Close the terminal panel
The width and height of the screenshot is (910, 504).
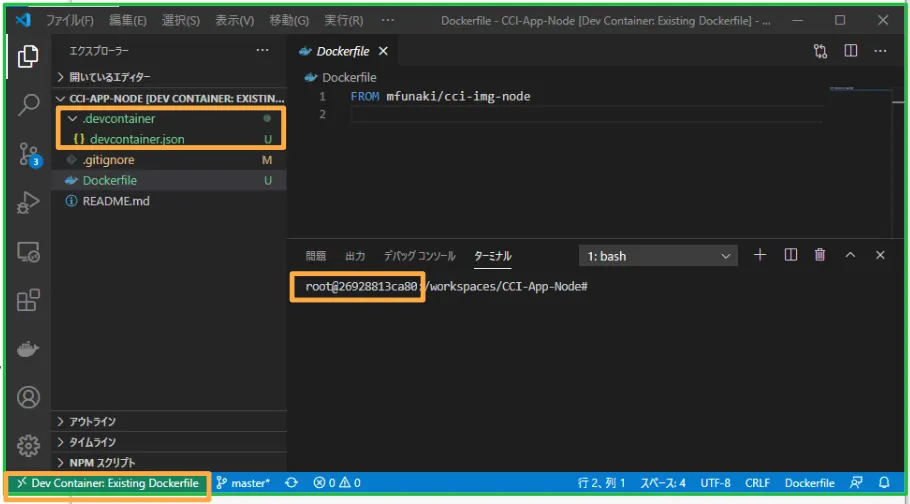tap(880, 255)
